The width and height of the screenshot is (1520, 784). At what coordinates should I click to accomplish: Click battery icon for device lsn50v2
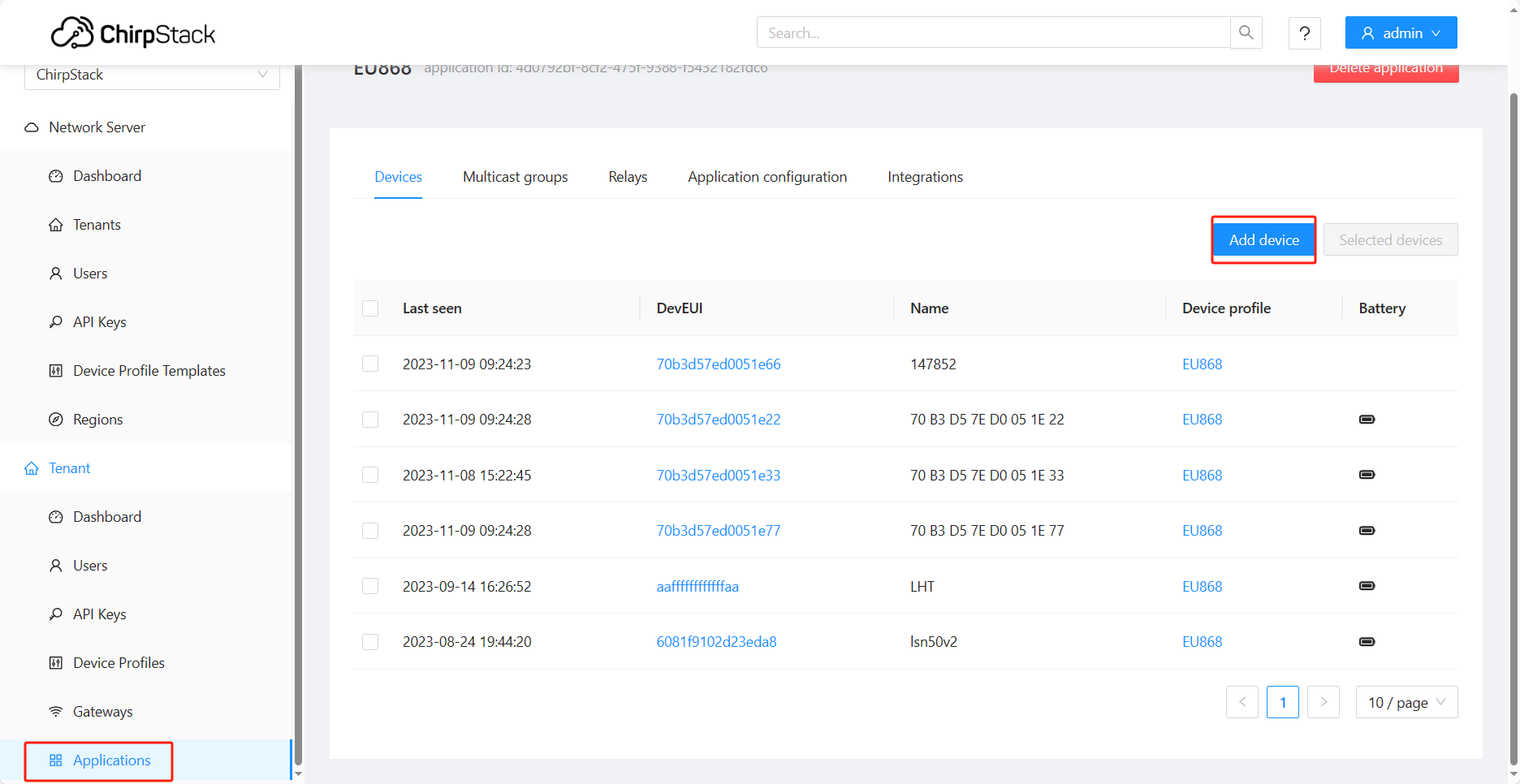point(1367,642)
